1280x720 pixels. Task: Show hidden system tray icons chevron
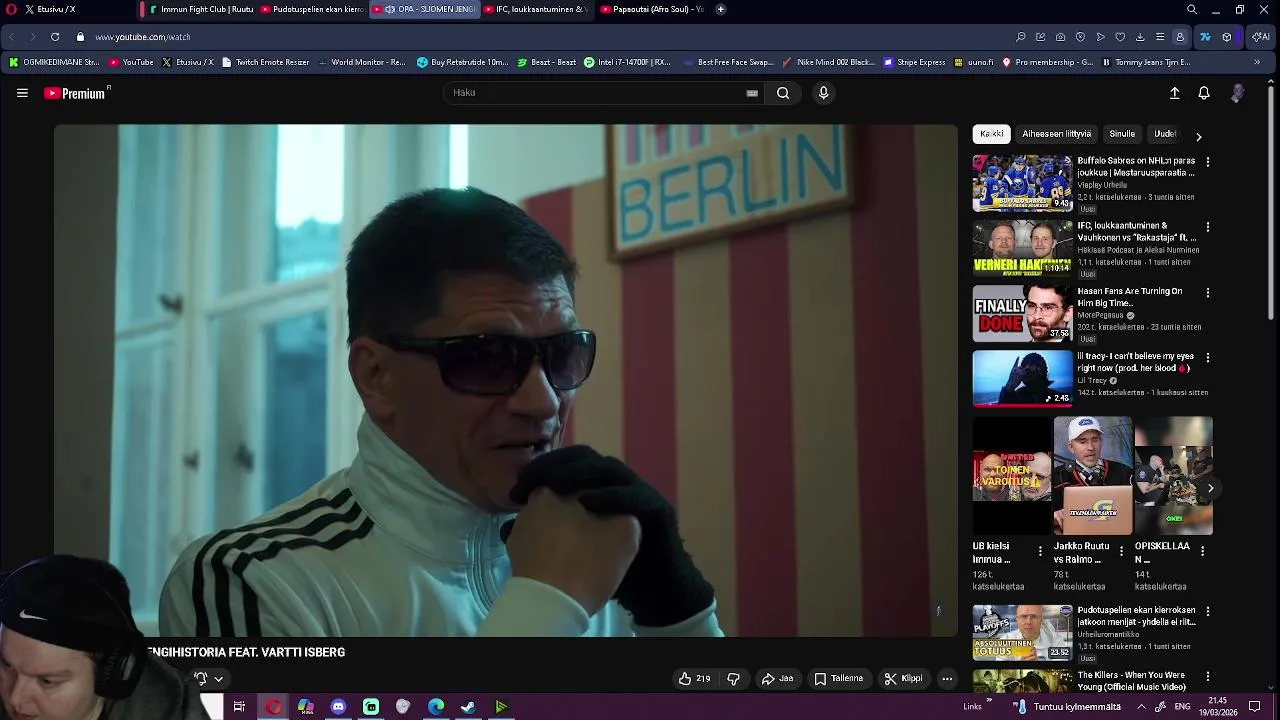1141,706
